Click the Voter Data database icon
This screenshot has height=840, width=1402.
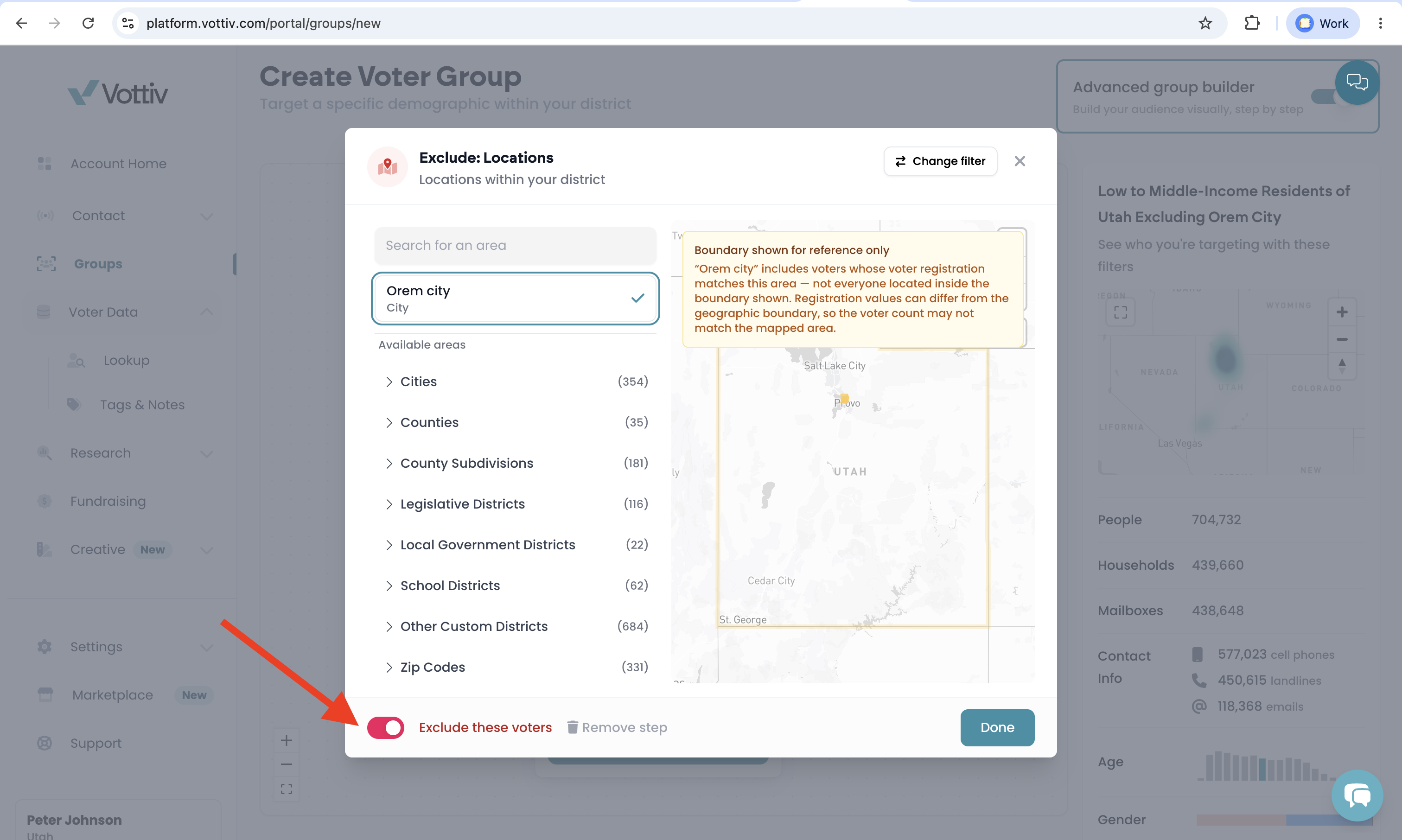tap(44, 312)
